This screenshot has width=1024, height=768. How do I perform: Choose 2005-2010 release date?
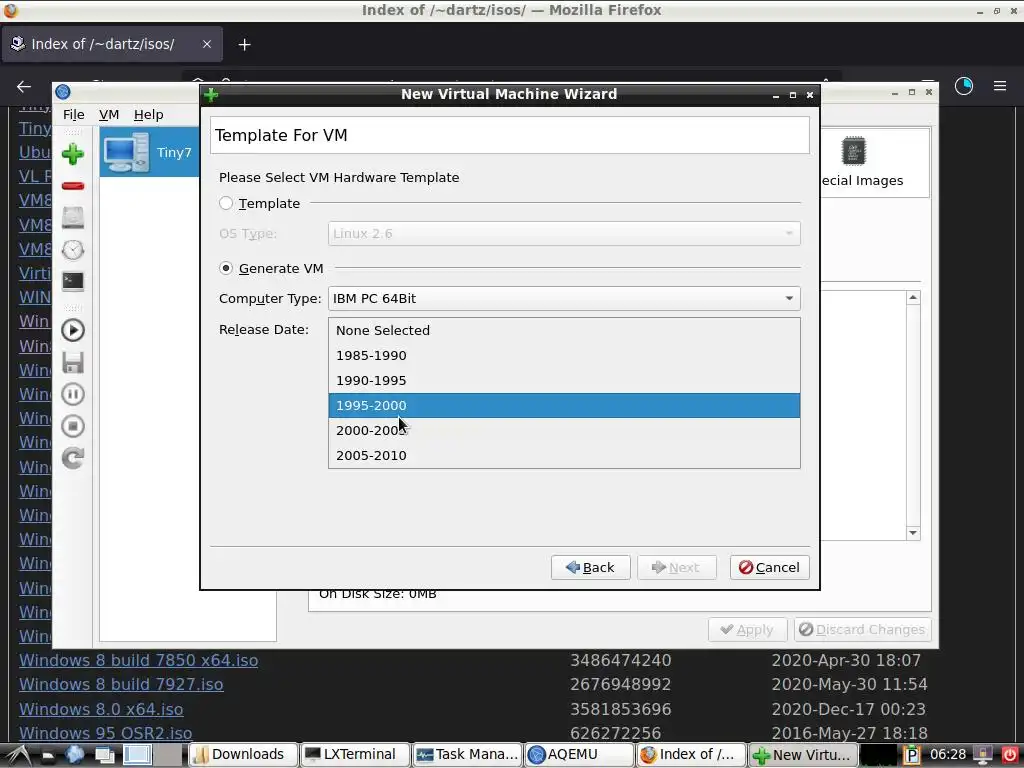point(564,455)
